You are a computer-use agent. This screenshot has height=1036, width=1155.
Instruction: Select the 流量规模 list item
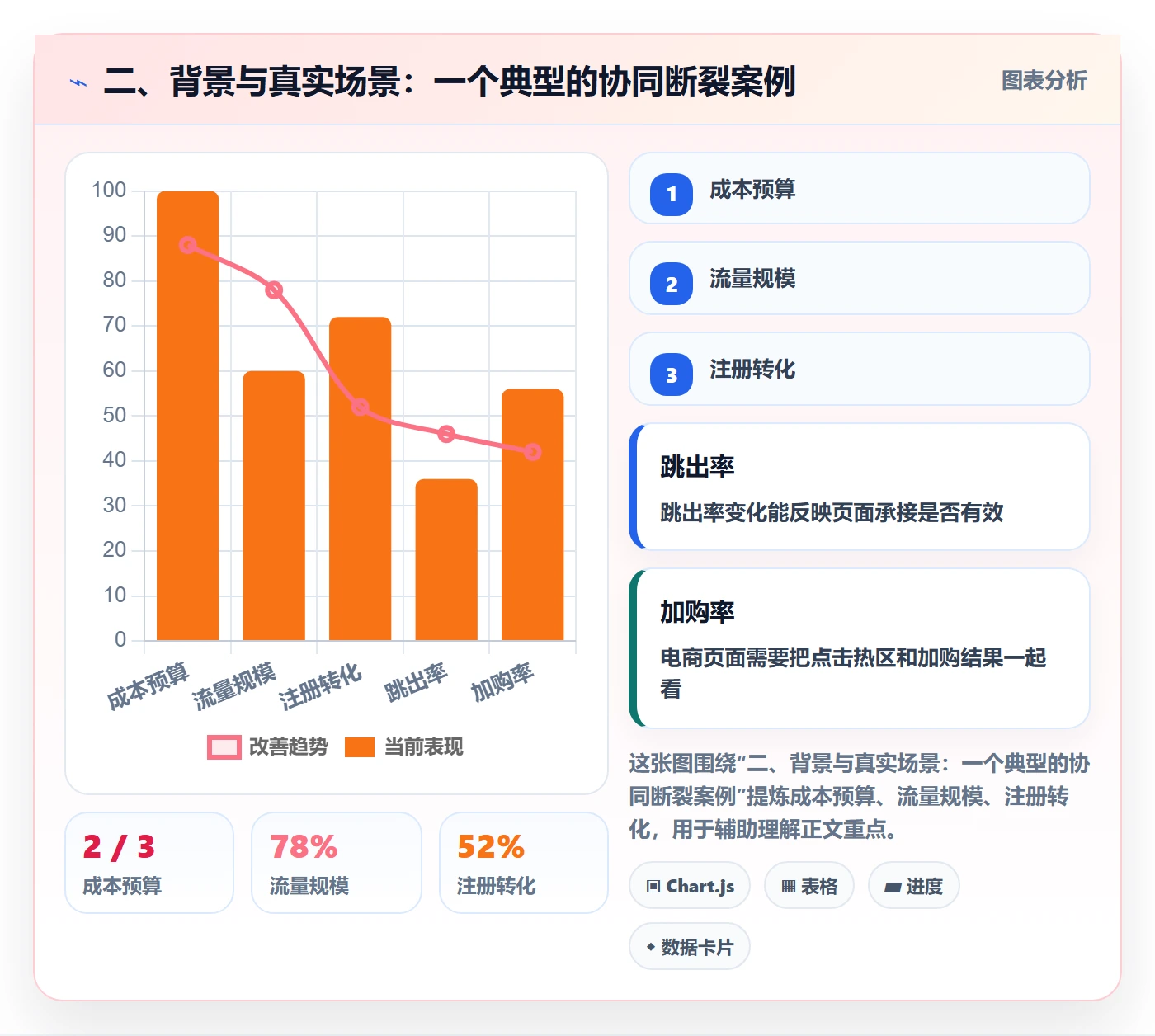[x=860, y=278]
